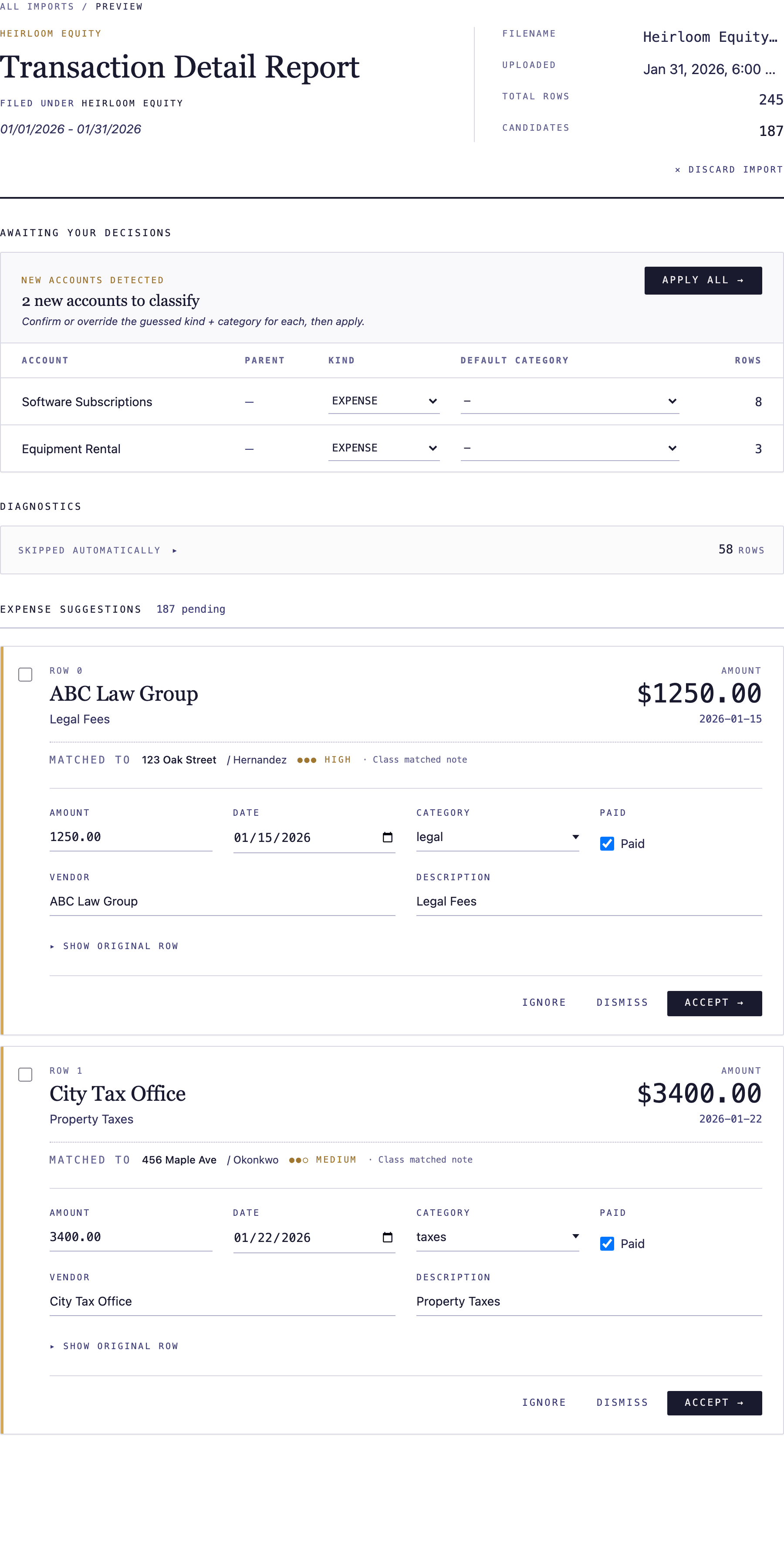Ignore the ABC Law Group suggestion

[543, 1002]
